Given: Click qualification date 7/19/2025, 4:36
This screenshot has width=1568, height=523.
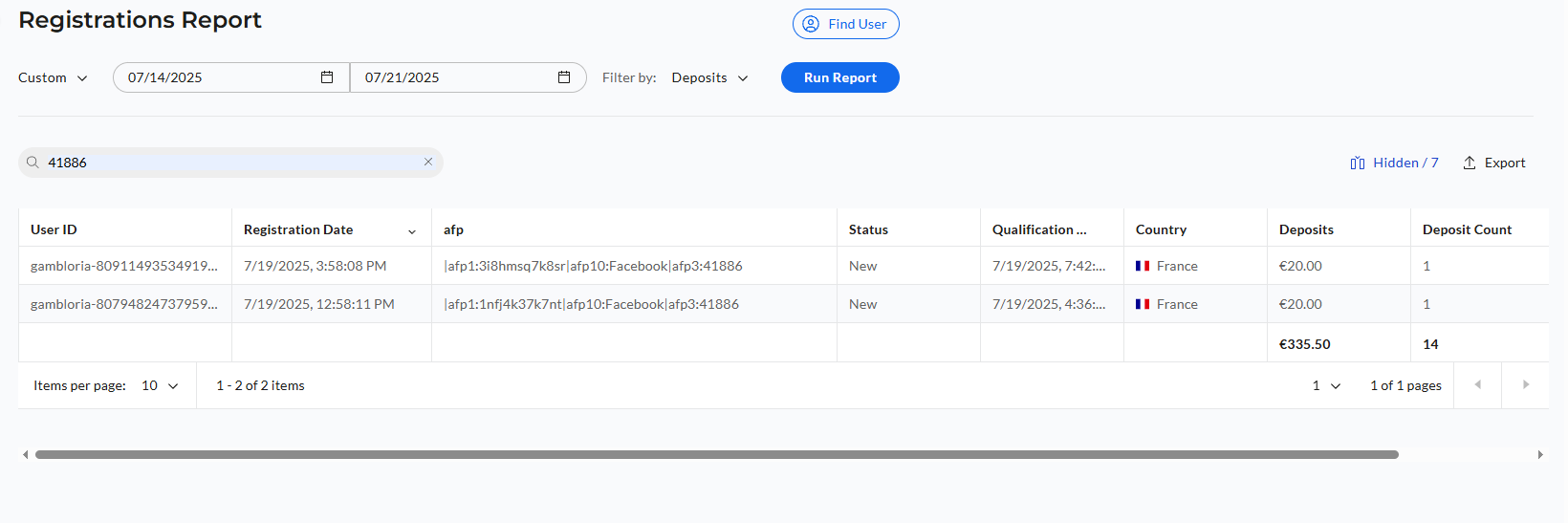Looking at the screenshot, I should 1049,304.
